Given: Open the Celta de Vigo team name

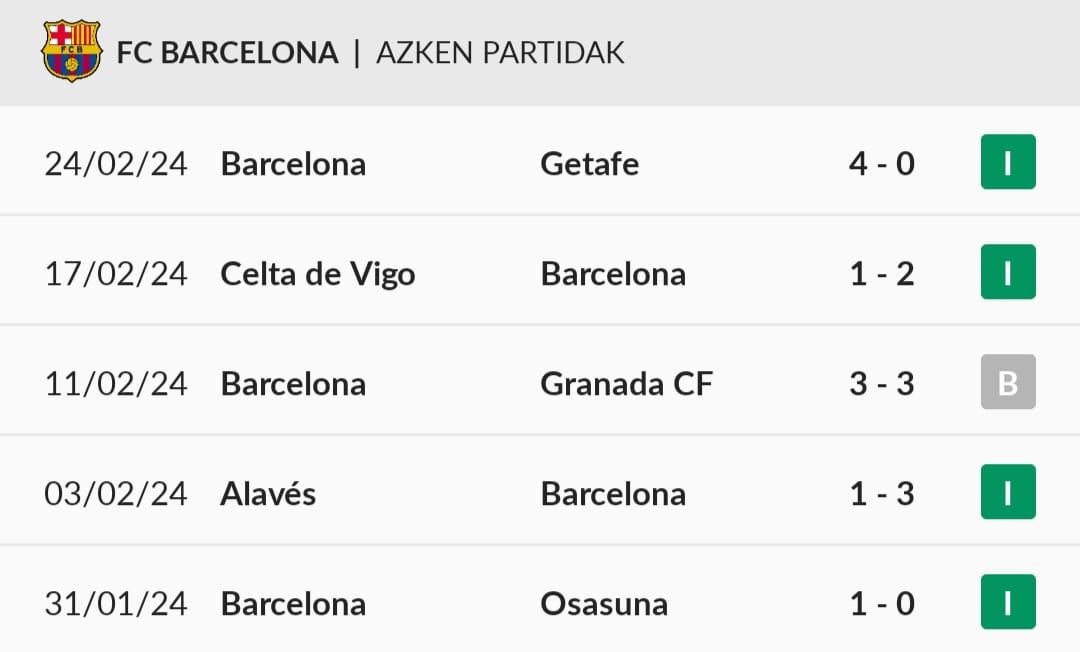Looking at the screenshot, I should tap(318, 275).
